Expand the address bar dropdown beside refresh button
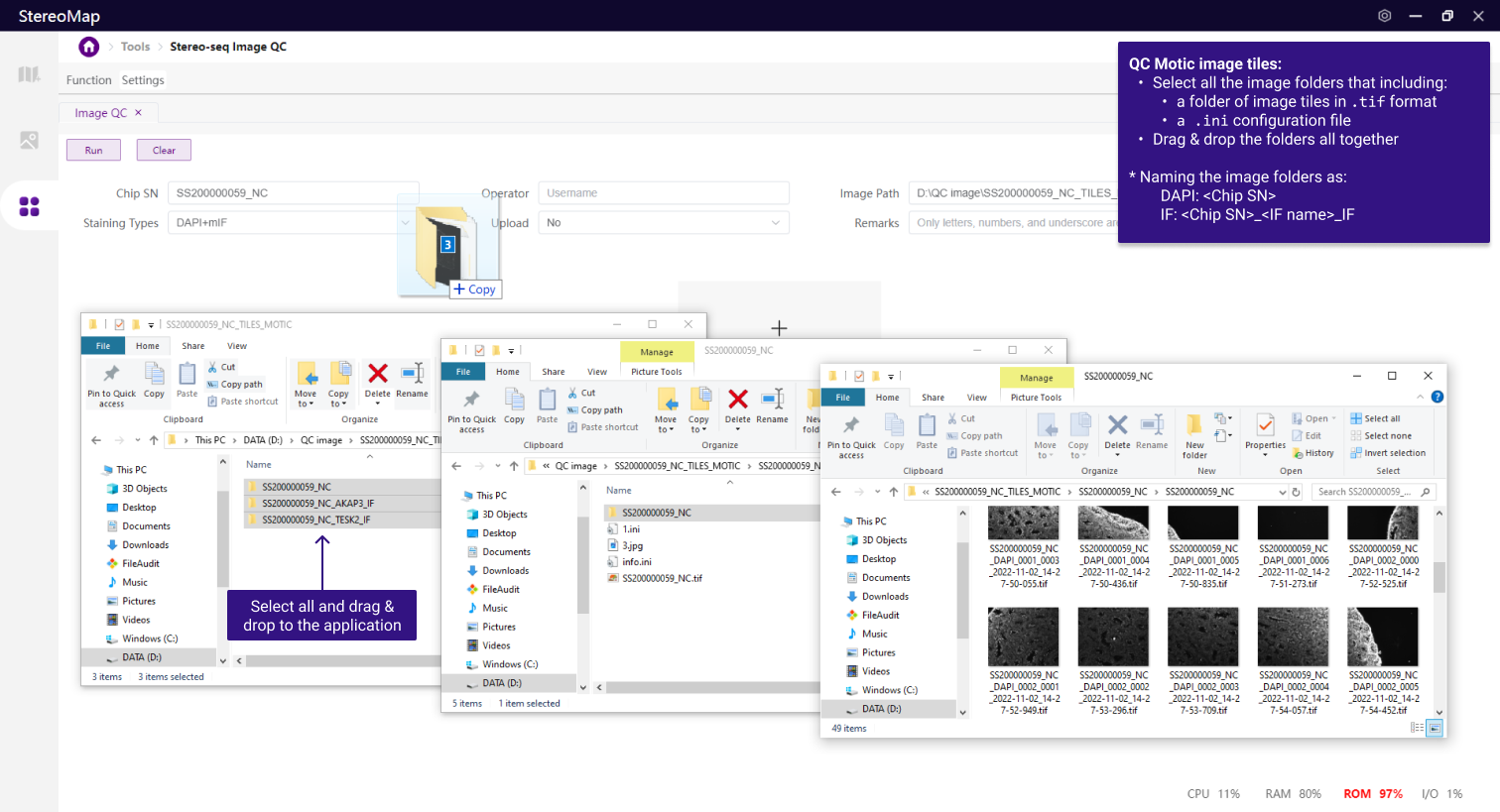Viewport: 1500px width, 812px height. (1282, 492)
